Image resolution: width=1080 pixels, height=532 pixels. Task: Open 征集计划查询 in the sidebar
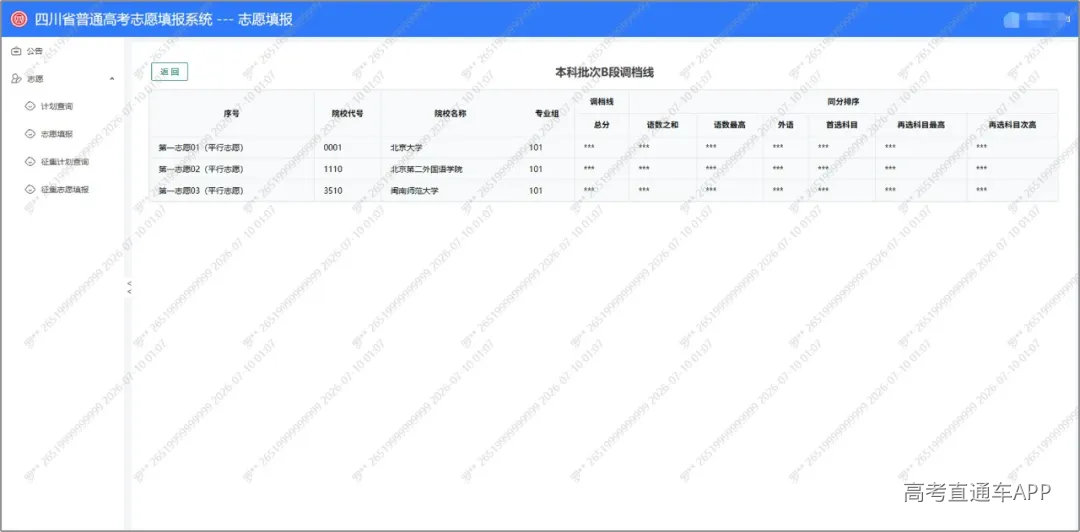pos(65,161)
